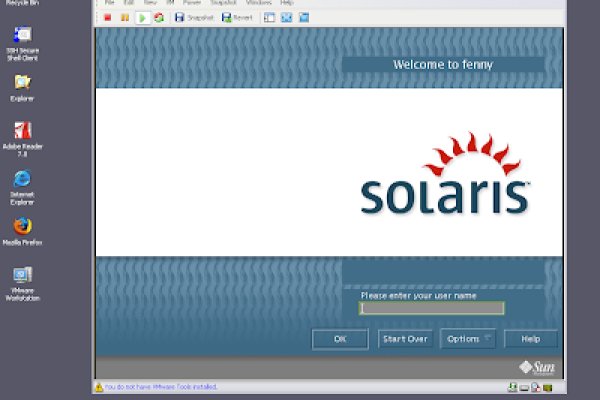600x400 pixels.
Task: Click the Start Over button
Action: pyautogui.click(x=405, y=339)
